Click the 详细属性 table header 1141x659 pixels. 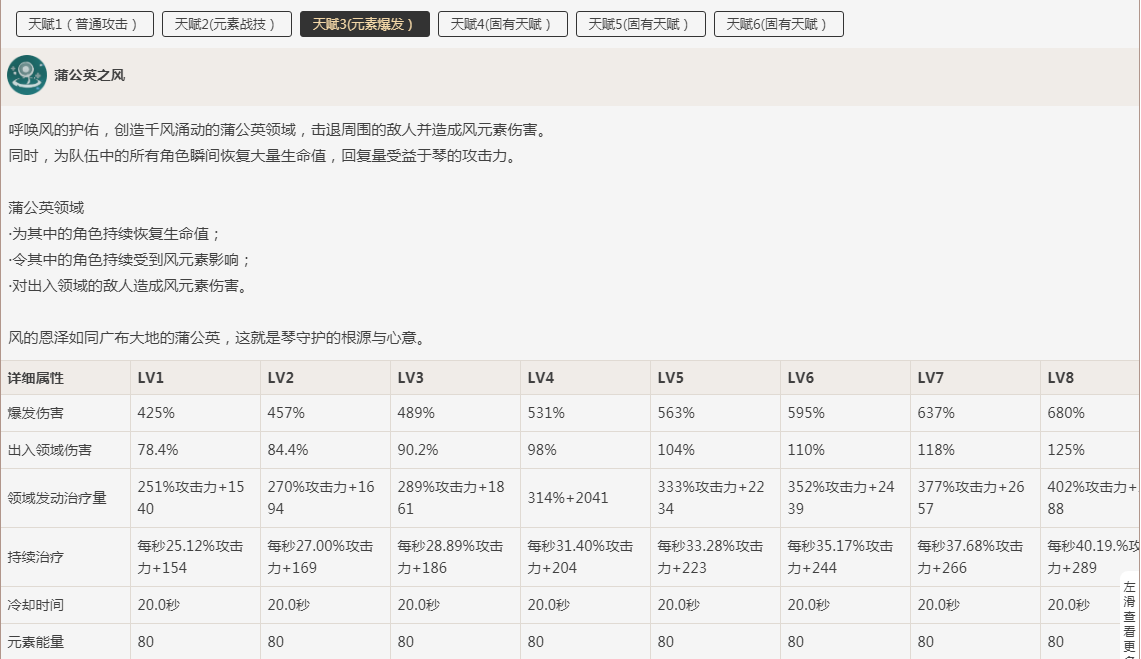pyautogui.click(x=36, y=378)
